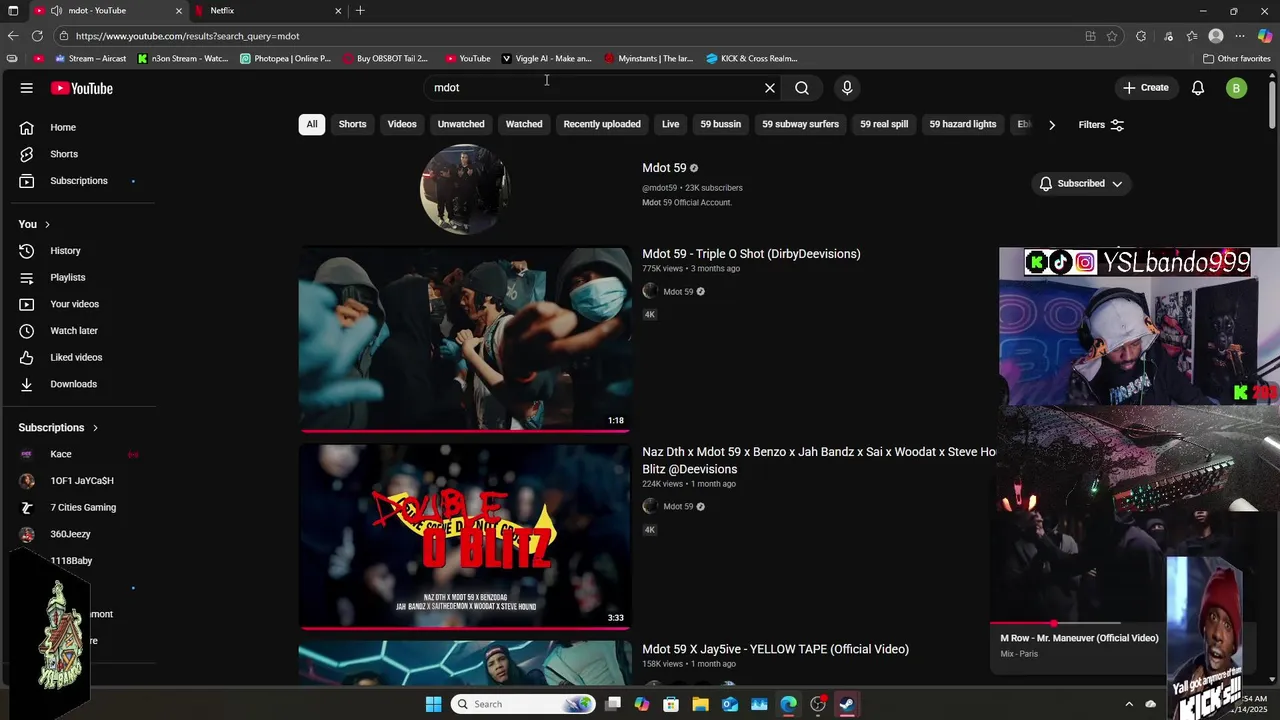Open Photopea bookmark

tap(285, 58)
